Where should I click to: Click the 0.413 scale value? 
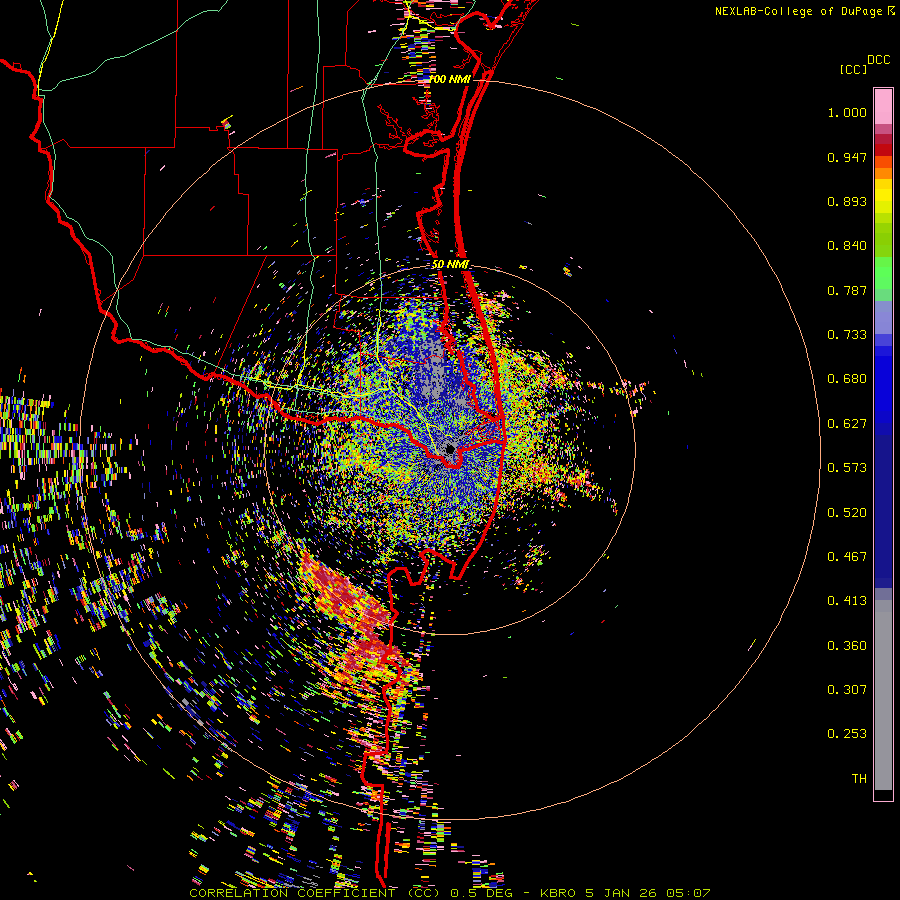tap(847, 601)
